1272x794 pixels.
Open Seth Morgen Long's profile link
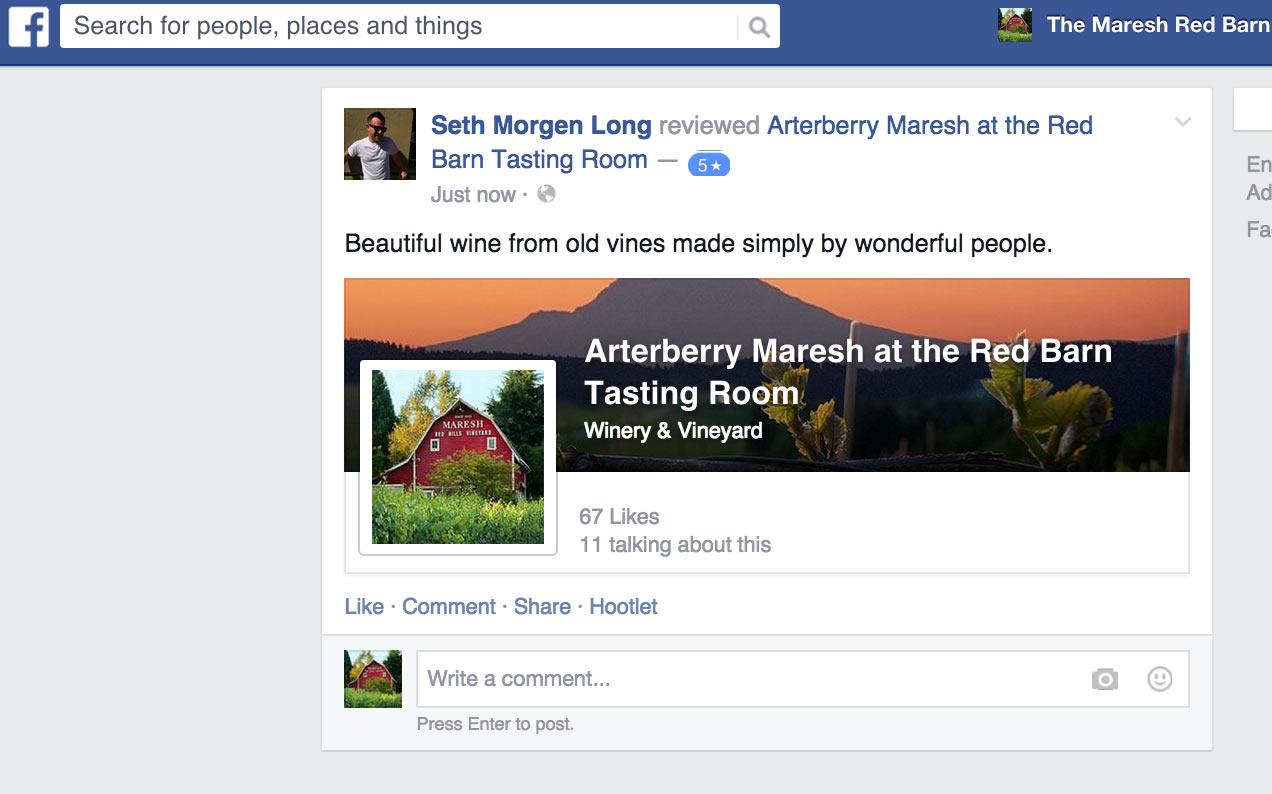tap(541, 126)
